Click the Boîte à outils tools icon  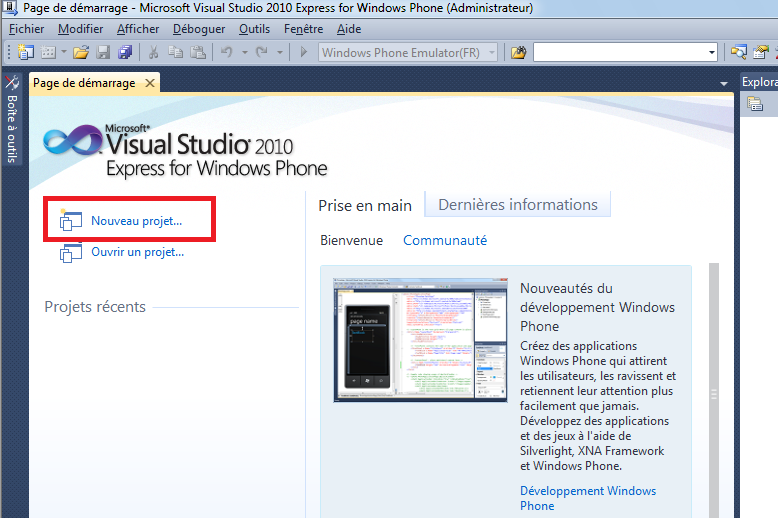coord(12,82)
